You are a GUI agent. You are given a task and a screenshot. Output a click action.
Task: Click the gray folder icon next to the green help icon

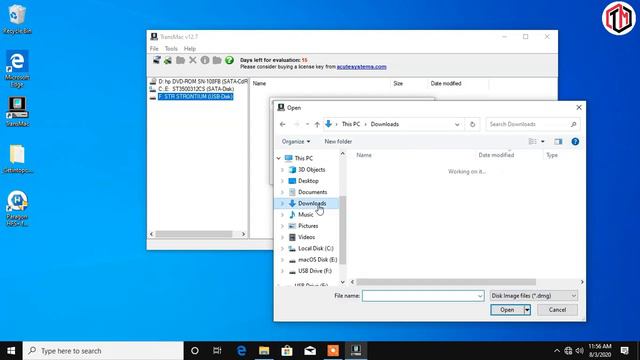click(x=217, y=60)
